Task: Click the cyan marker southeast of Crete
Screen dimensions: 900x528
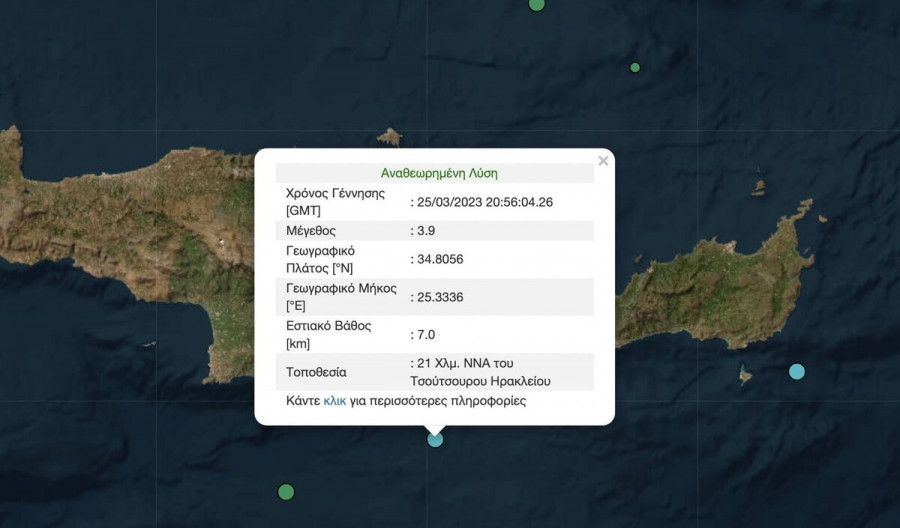Action: point(796,371)
